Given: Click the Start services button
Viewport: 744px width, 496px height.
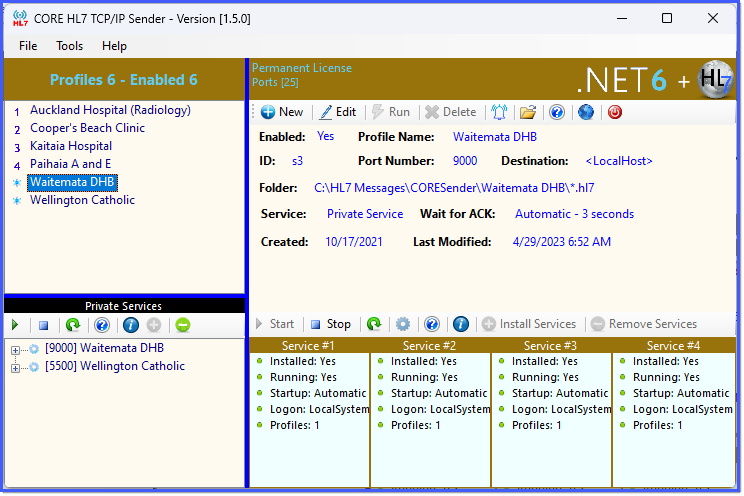Looking at the screenshot, I should click(x=275, y=325).
